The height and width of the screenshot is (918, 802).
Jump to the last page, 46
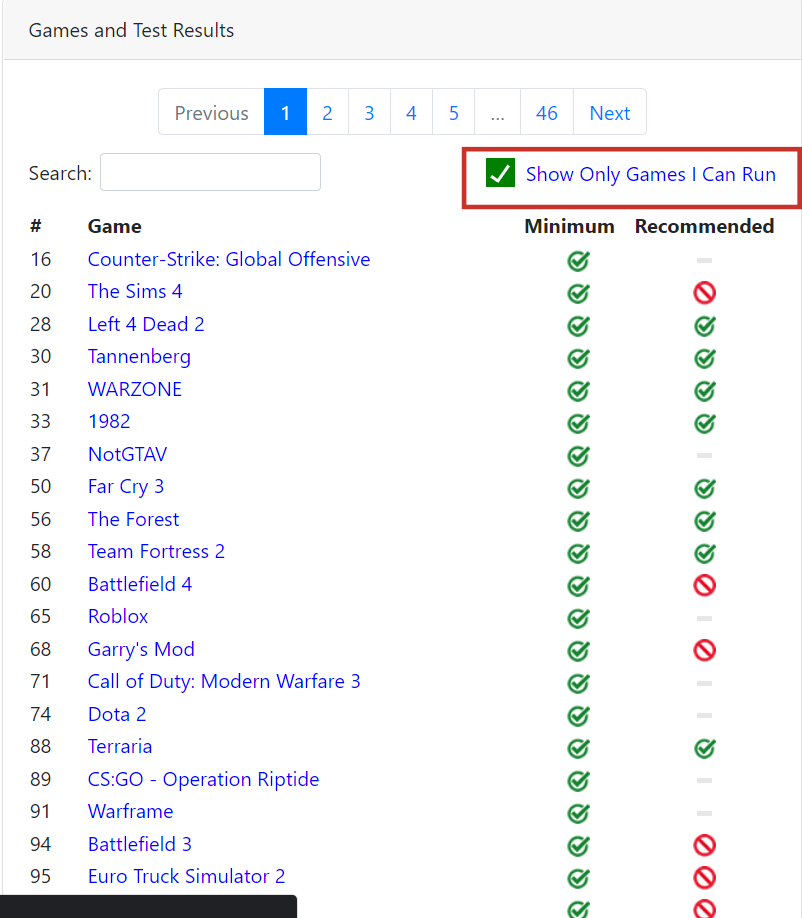pyautogui.click(x=547, y=112)
